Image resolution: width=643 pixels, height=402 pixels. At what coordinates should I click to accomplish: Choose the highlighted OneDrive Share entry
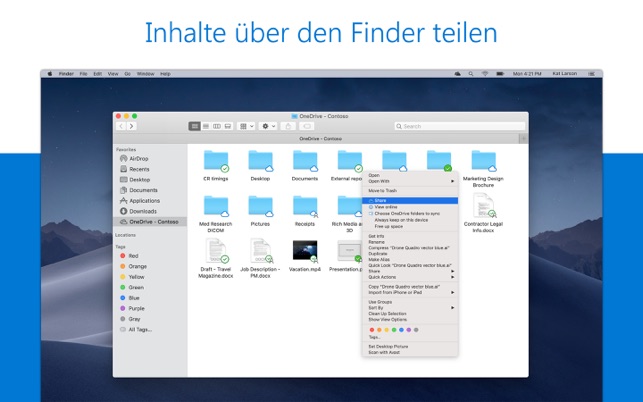(x=410, y=201)
